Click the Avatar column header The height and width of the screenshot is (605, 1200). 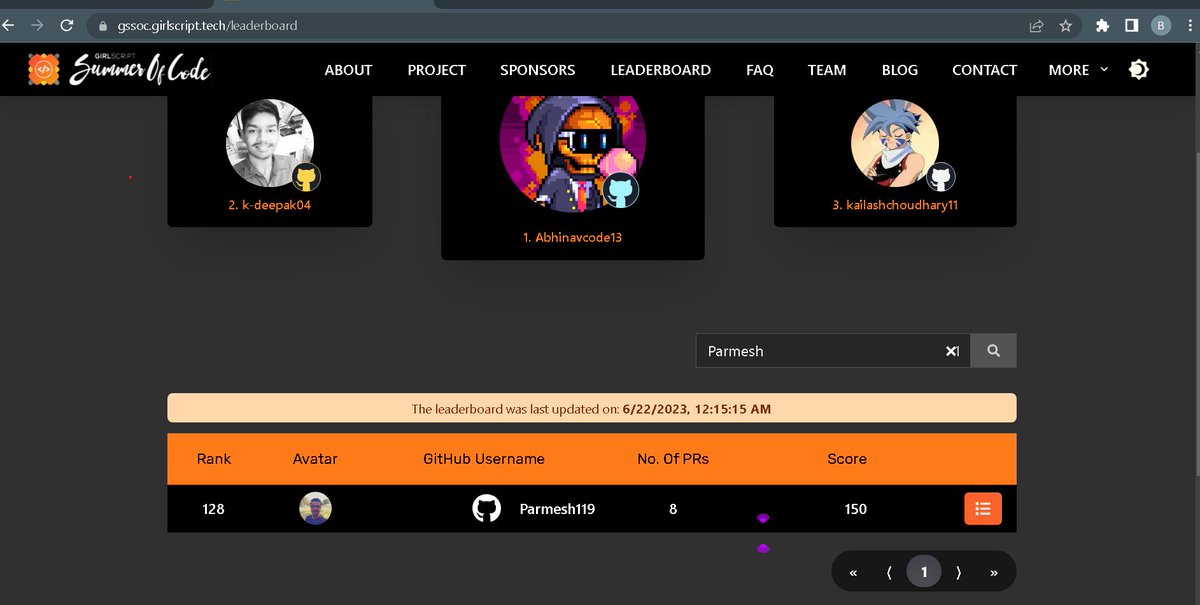coord(315,459)
